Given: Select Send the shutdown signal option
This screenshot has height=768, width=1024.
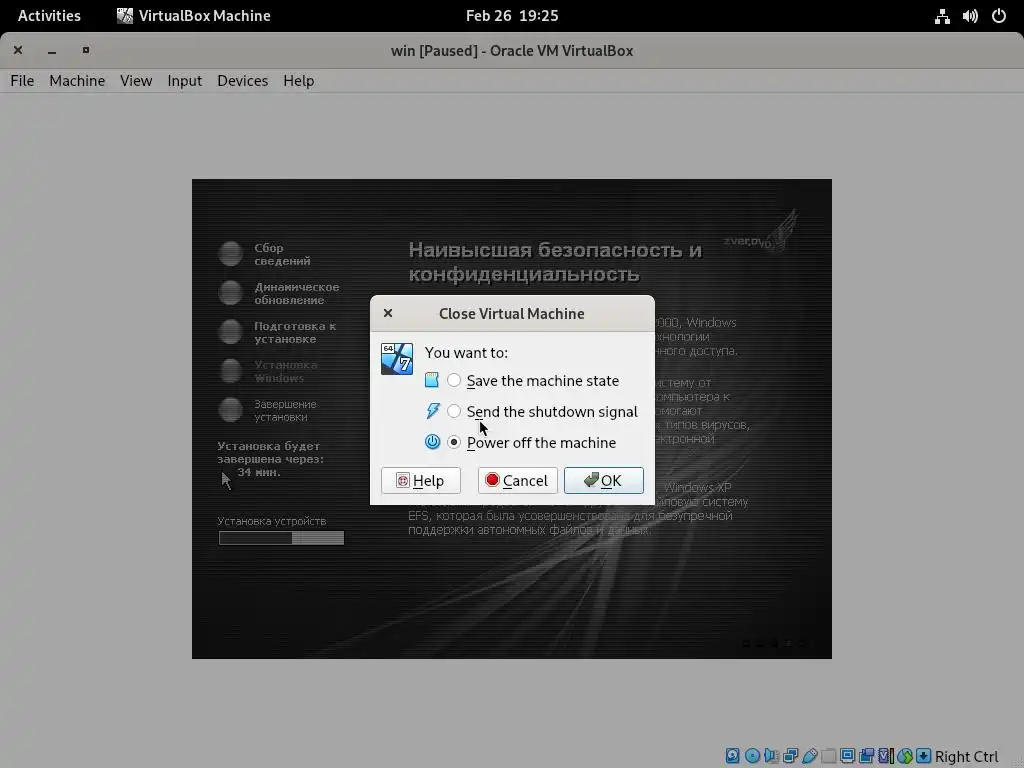Looking at the screenshot, I should (543, 411).
